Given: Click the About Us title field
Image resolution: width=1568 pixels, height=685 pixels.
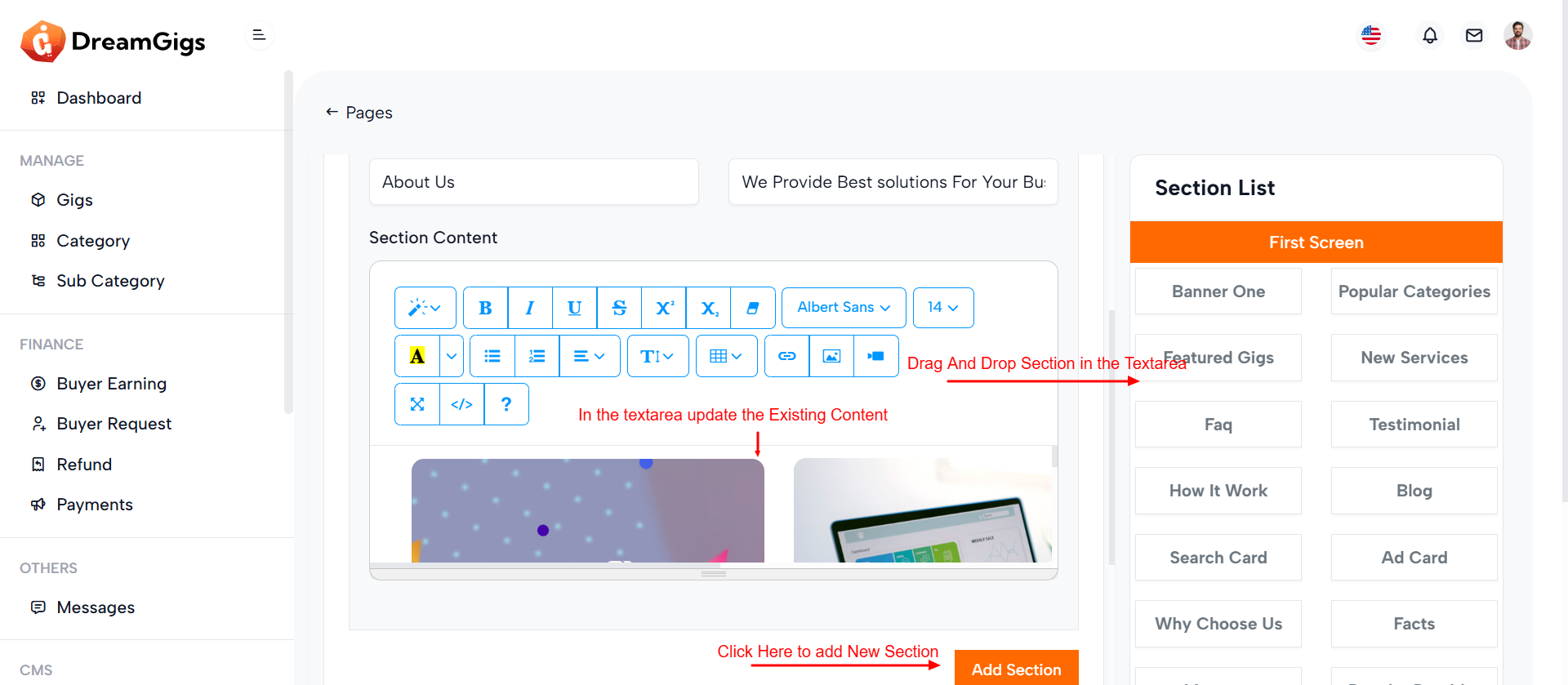Looking at the screenshot, I should tap(533, 182).
